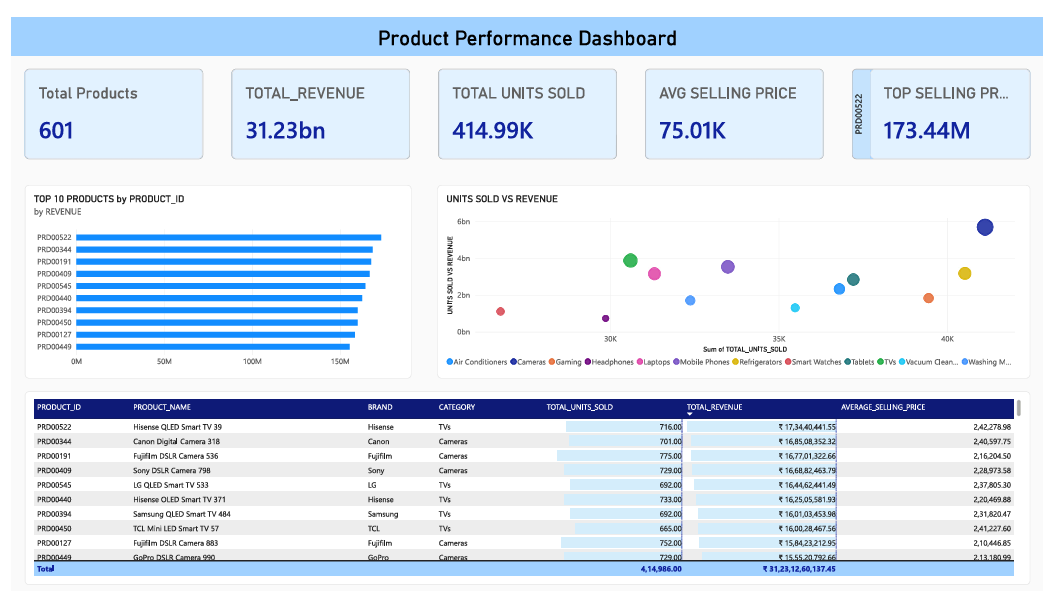1054x591 pixels.
Task: Click the table's vertical scrollbar
Action: click(x=1019, y=408)
